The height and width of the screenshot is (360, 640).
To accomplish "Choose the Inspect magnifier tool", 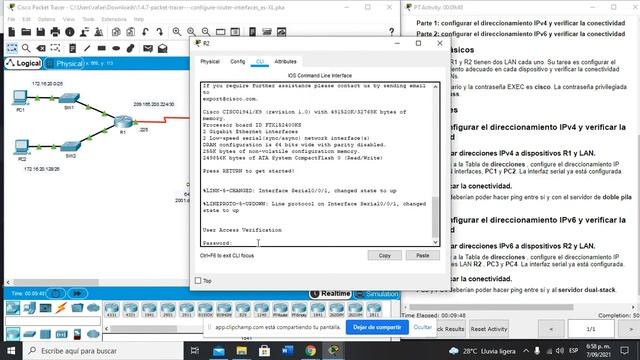I will [26, 48].
